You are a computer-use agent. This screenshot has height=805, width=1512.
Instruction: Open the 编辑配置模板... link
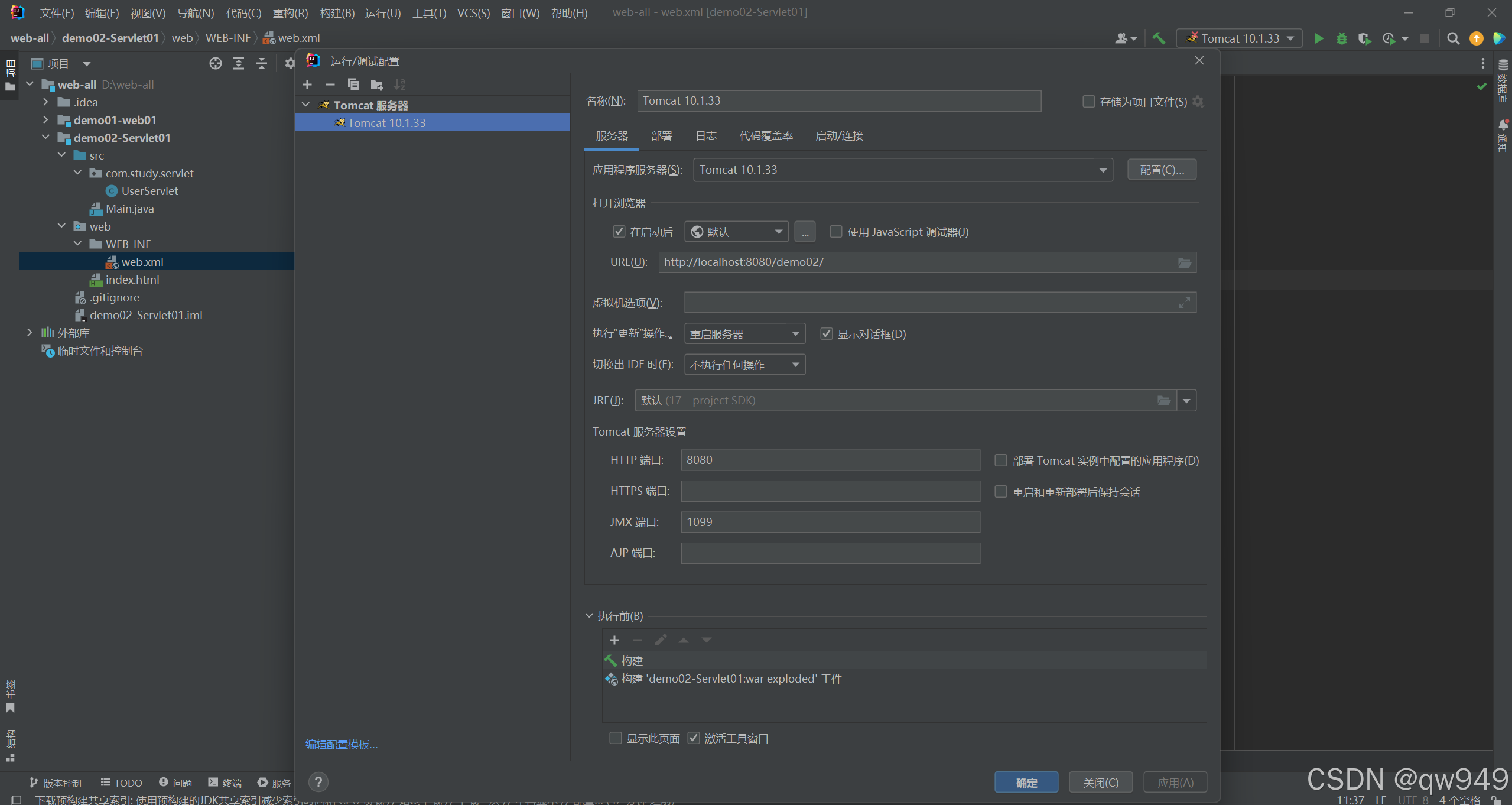(341, 744)
